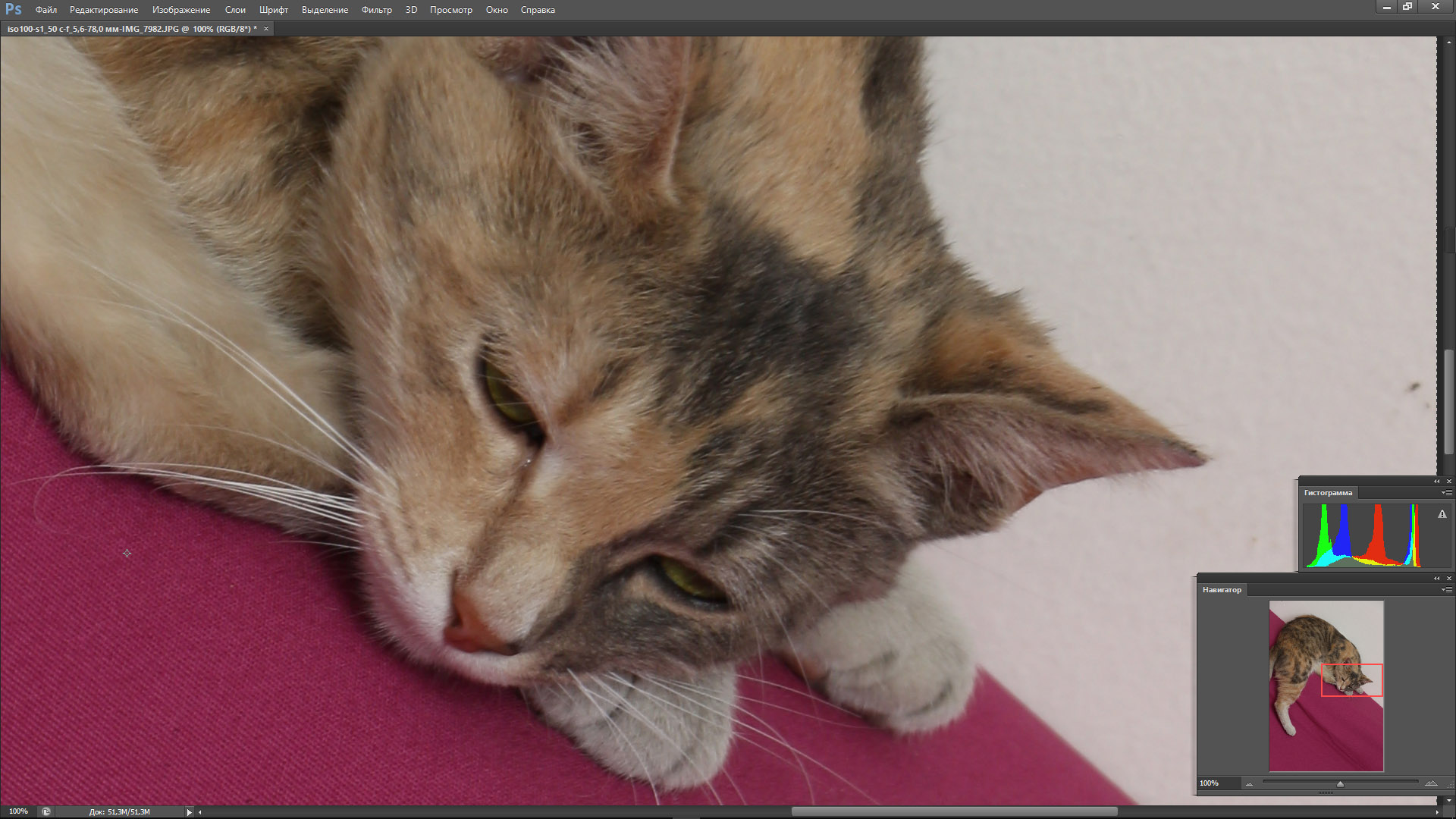Click the Photoshop Ps logo icon

(13, 9)
